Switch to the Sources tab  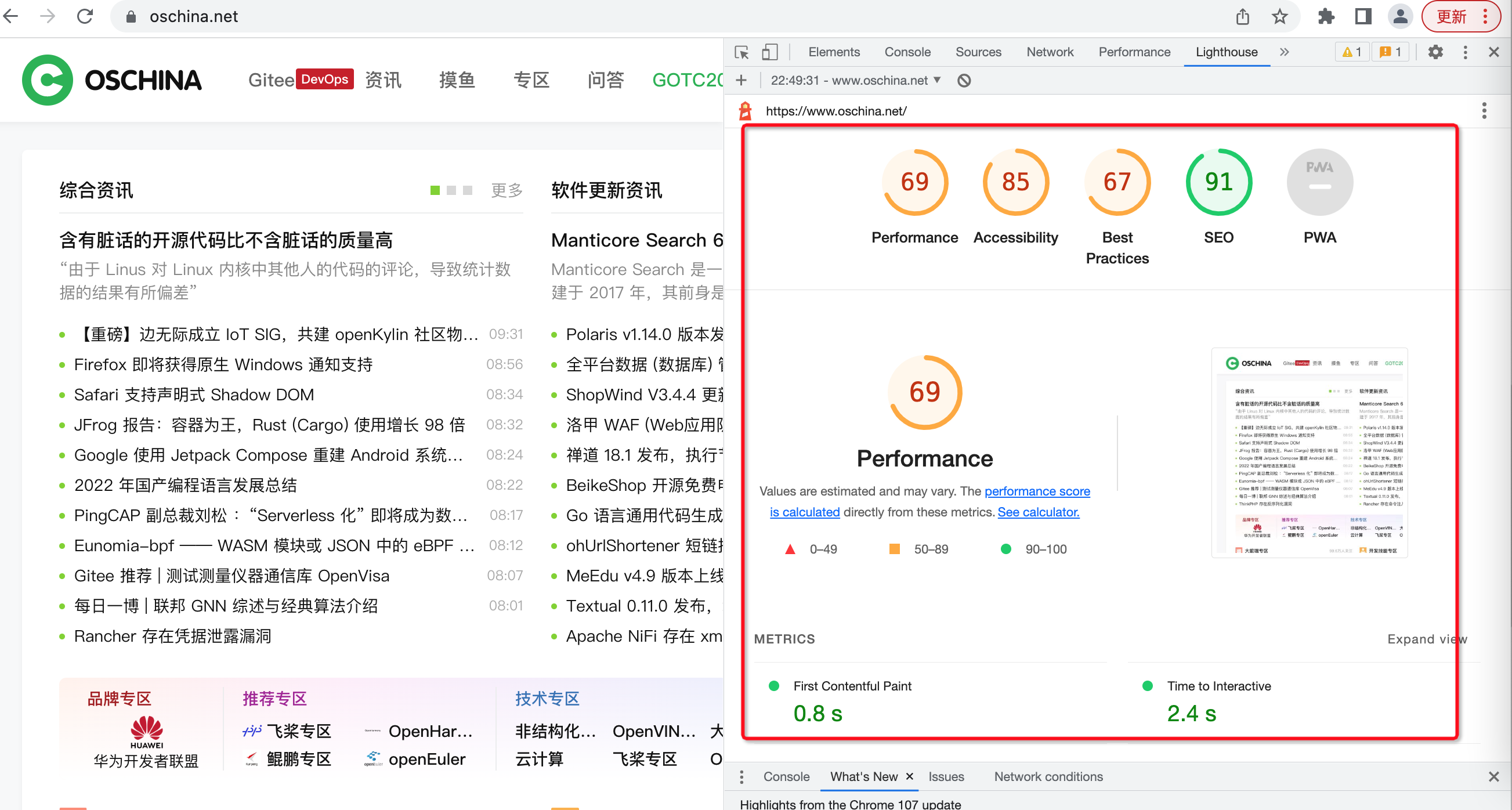tap(978, 52)
